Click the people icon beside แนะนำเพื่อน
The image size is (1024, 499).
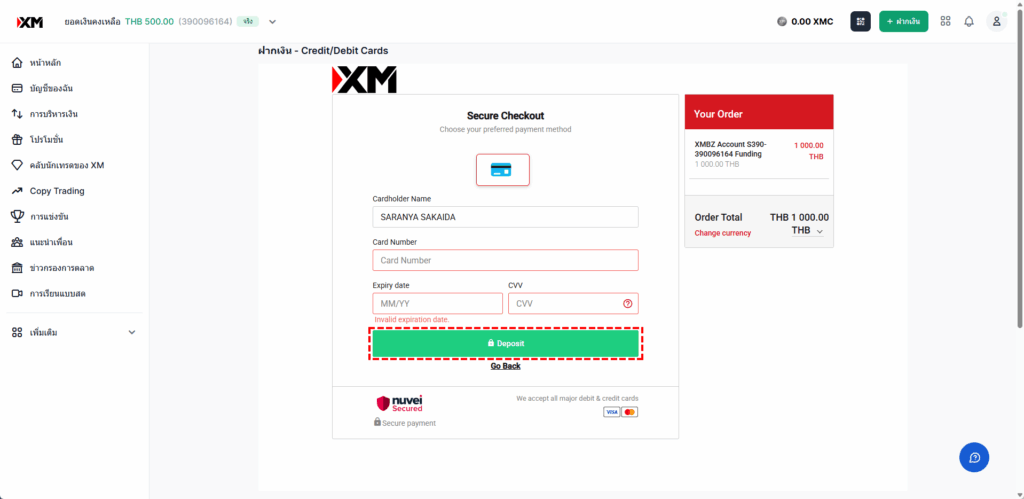click(18, 242)
